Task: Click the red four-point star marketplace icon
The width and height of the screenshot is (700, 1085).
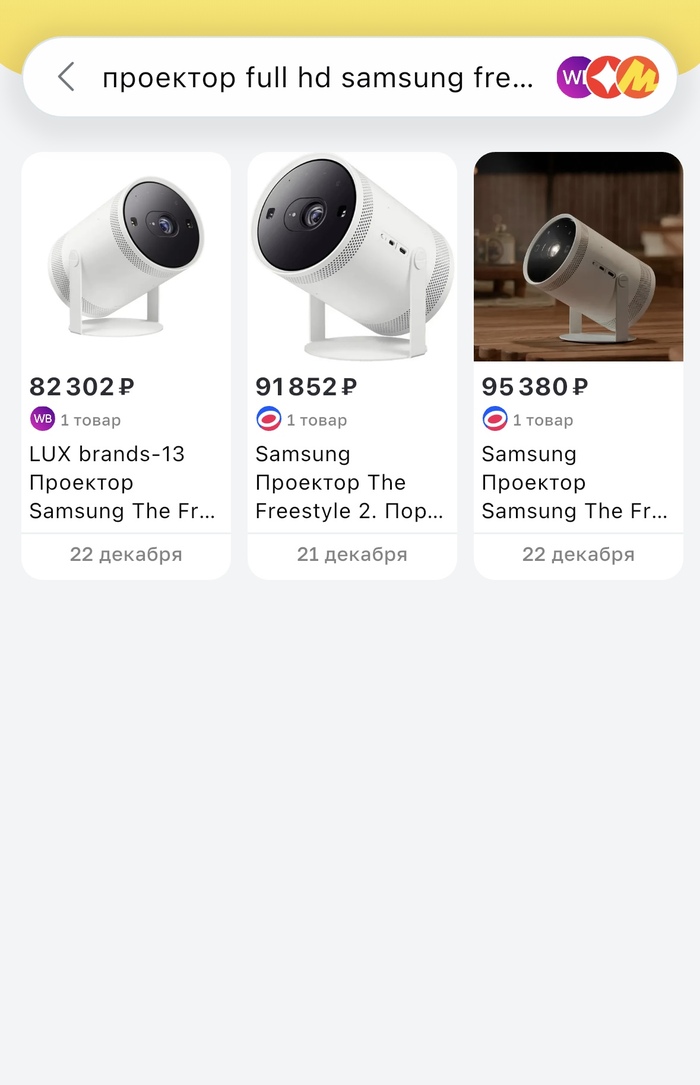Action: click(606, 77)
